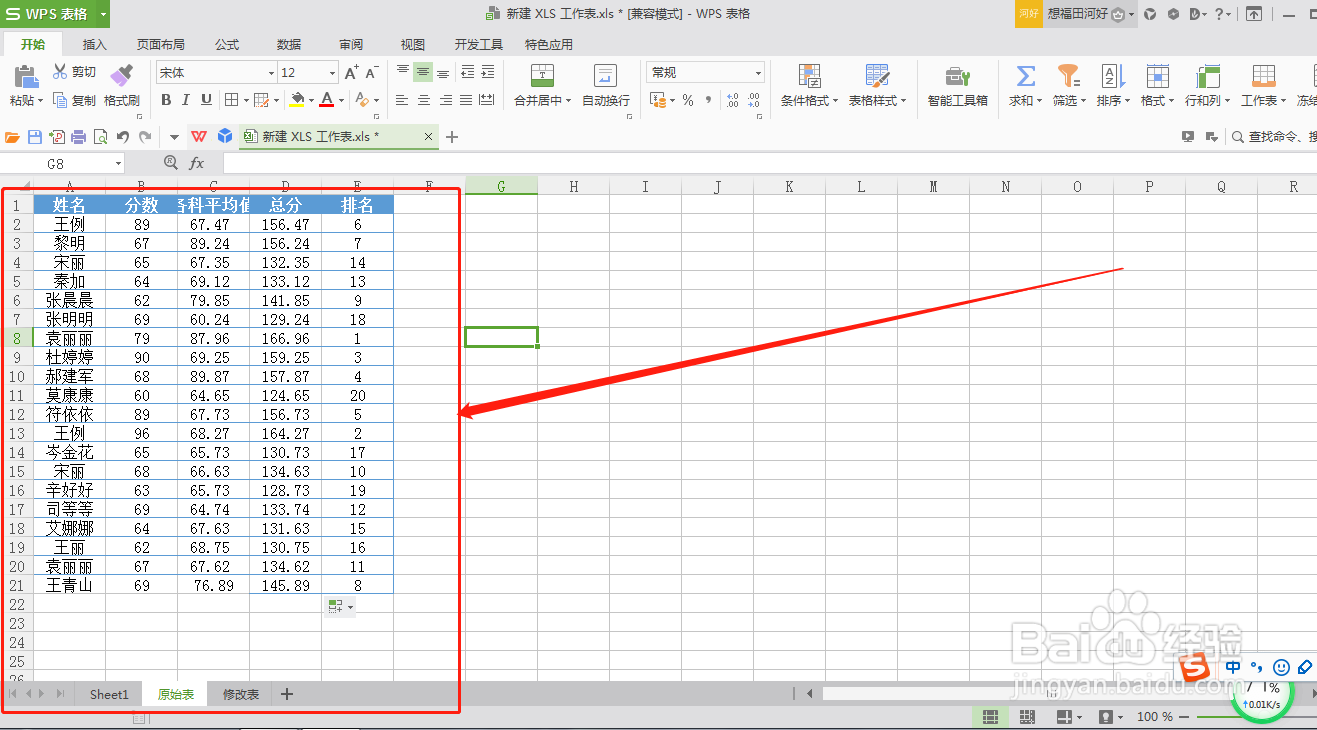Click column header G
Image resolution: width=1317 pixels, height=730 pixels.
(x=501, y=186)
